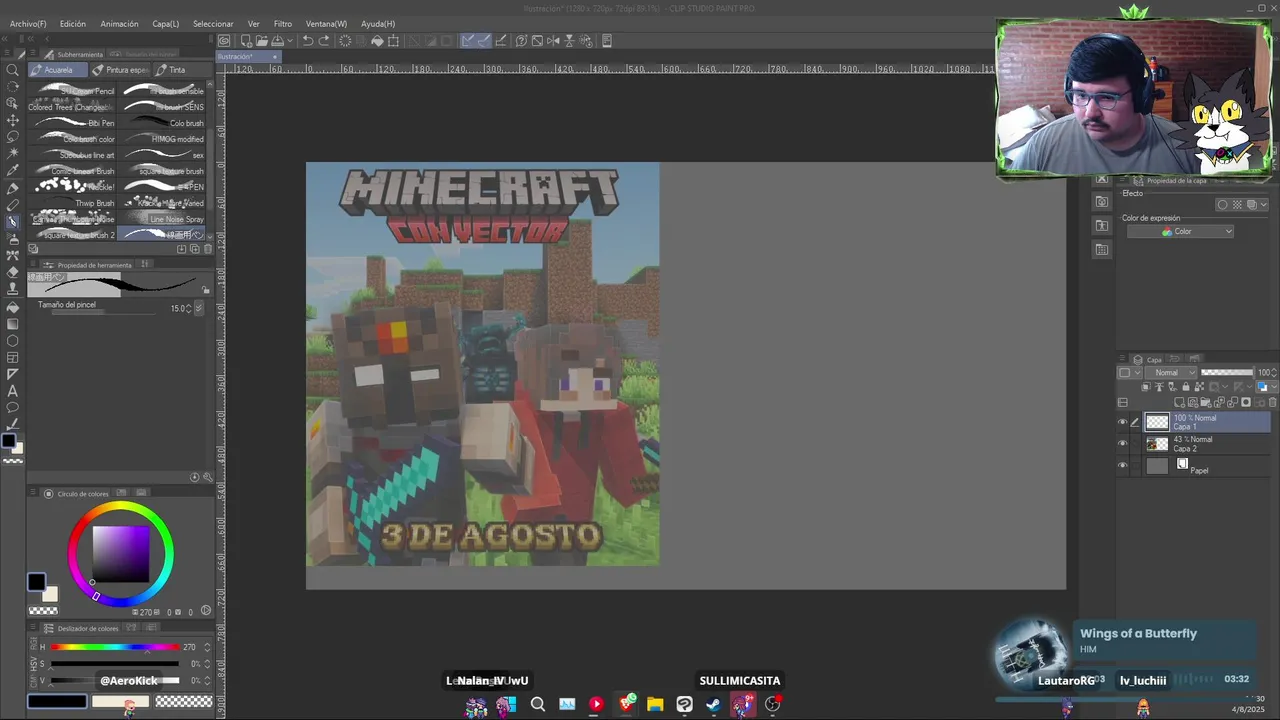Select the Fill bucket tool

13,307
